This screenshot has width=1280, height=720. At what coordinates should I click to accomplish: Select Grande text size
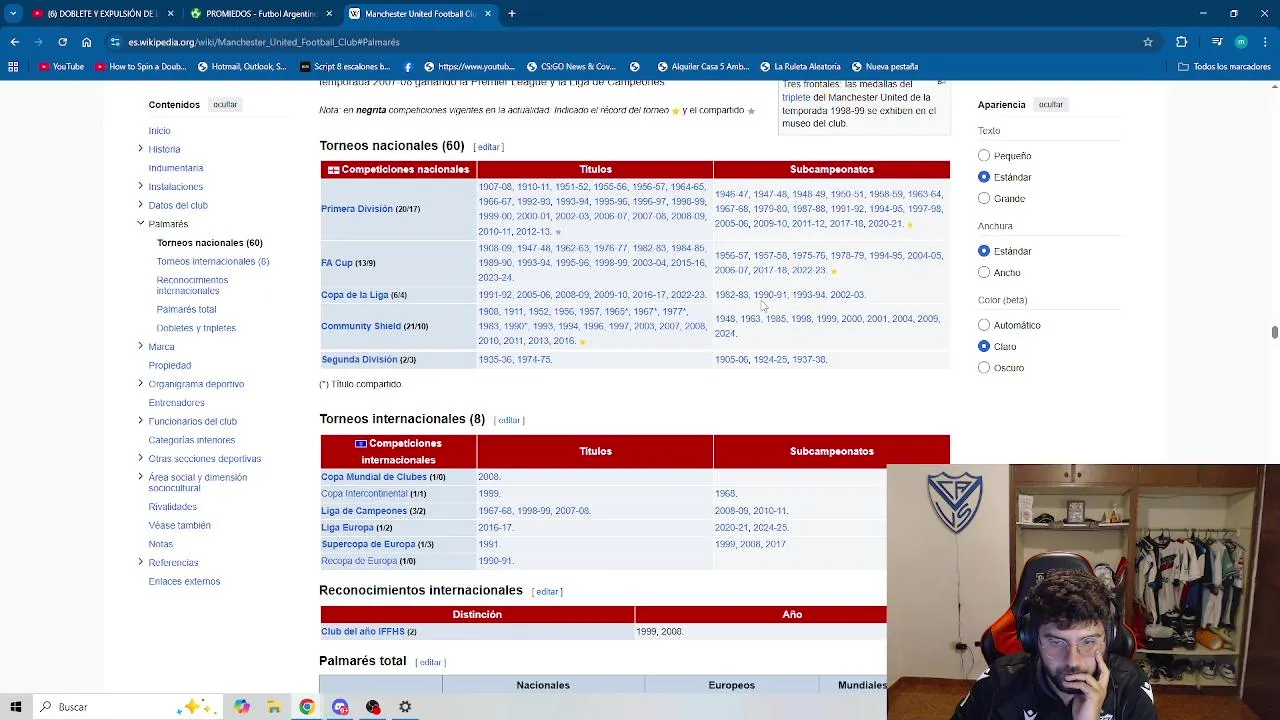coord(984,198)
